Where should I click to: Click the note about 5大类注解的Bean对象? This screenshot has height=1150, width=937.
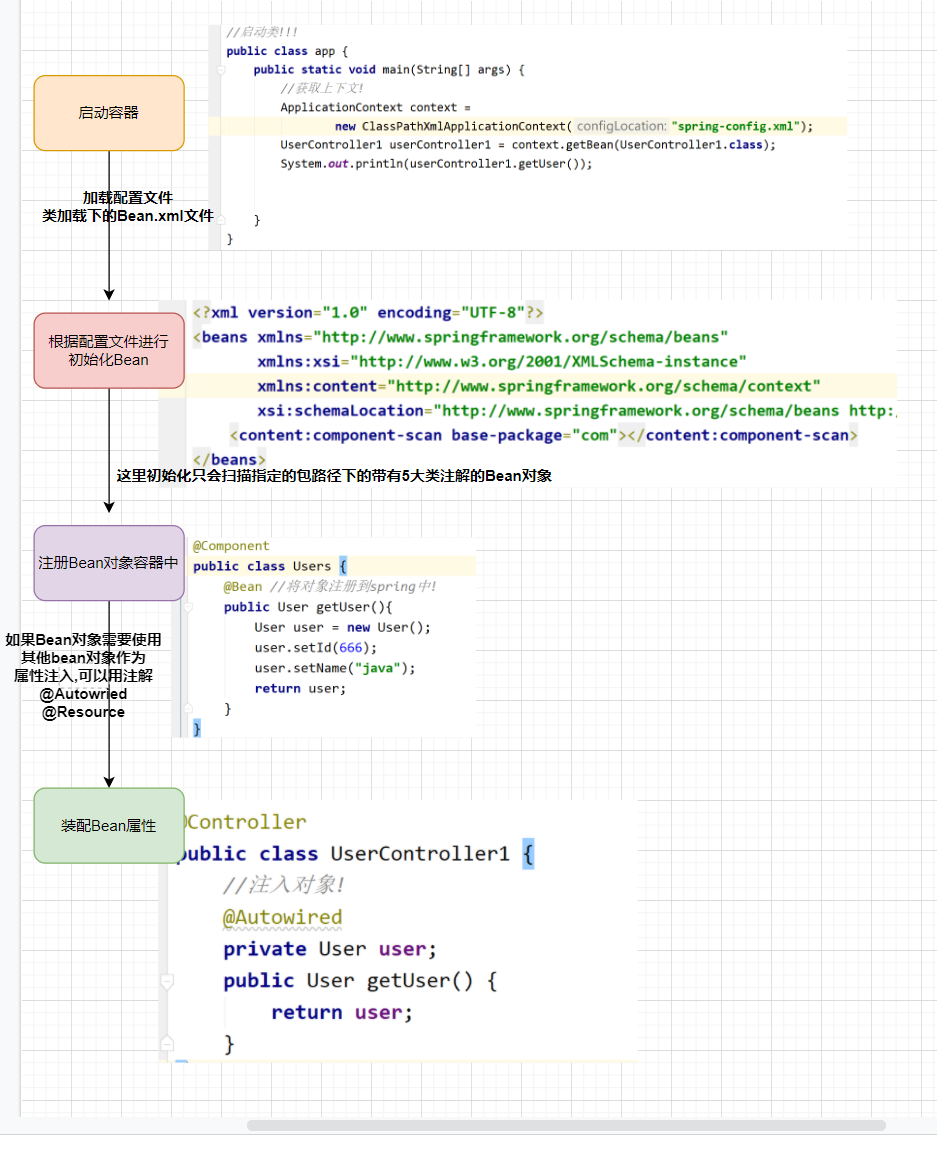click(x=334, y=475)
